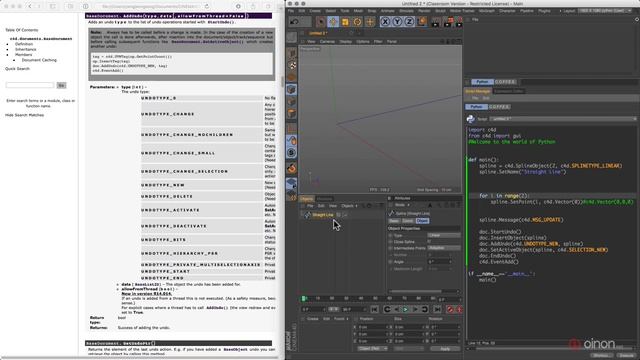Screen dimensions: 640x360
Task: Click the green timeline playhead marker
Action: tap(303, 299)
